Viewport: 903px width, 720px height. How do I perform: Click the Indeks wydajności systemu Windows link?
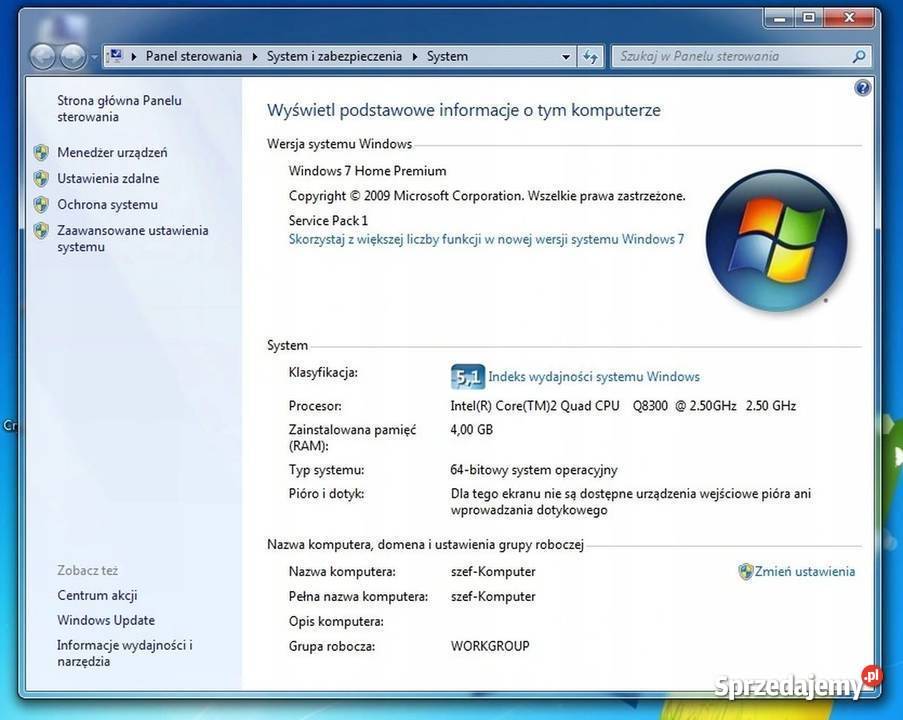[593, 377]
